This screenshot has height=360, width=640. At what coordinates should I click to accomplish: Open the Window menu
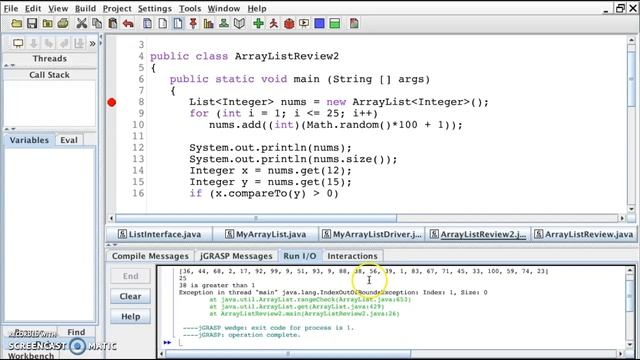pos(224,8)
